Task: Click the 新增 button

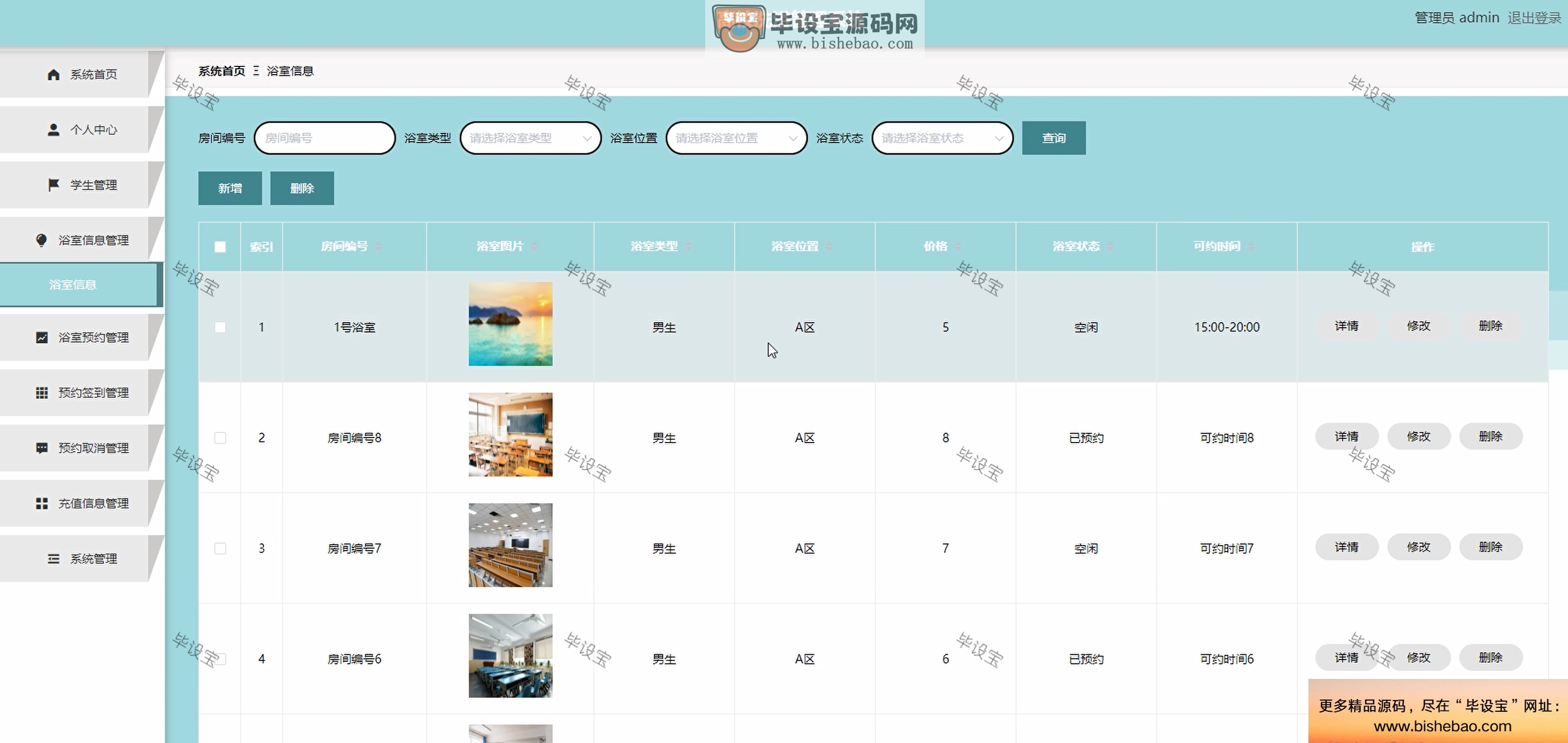Action: click(230, 188)
